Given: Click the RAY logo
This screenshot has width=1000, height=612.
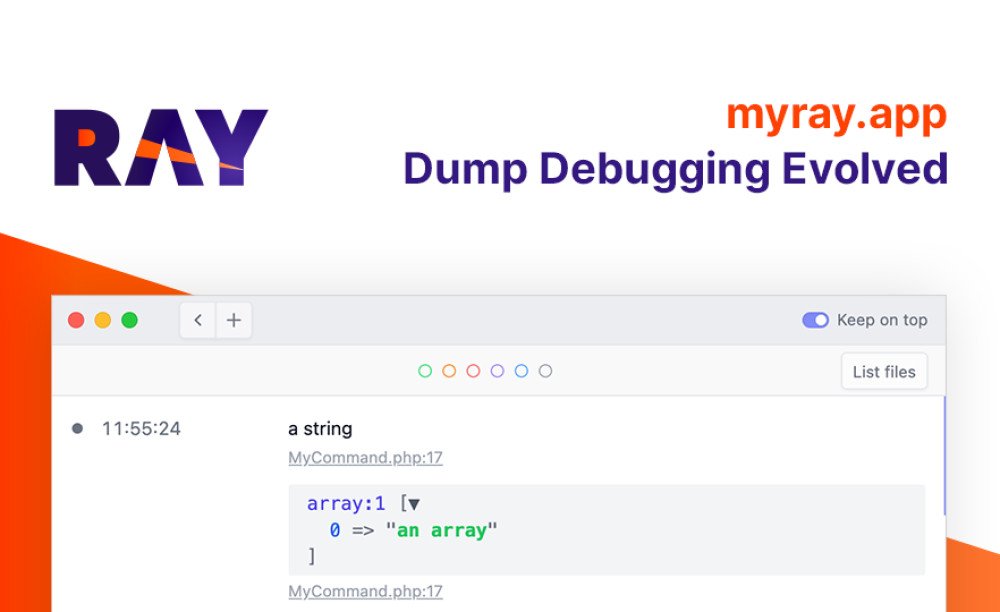Looking at the screenshot, I should tap(161, 147).
